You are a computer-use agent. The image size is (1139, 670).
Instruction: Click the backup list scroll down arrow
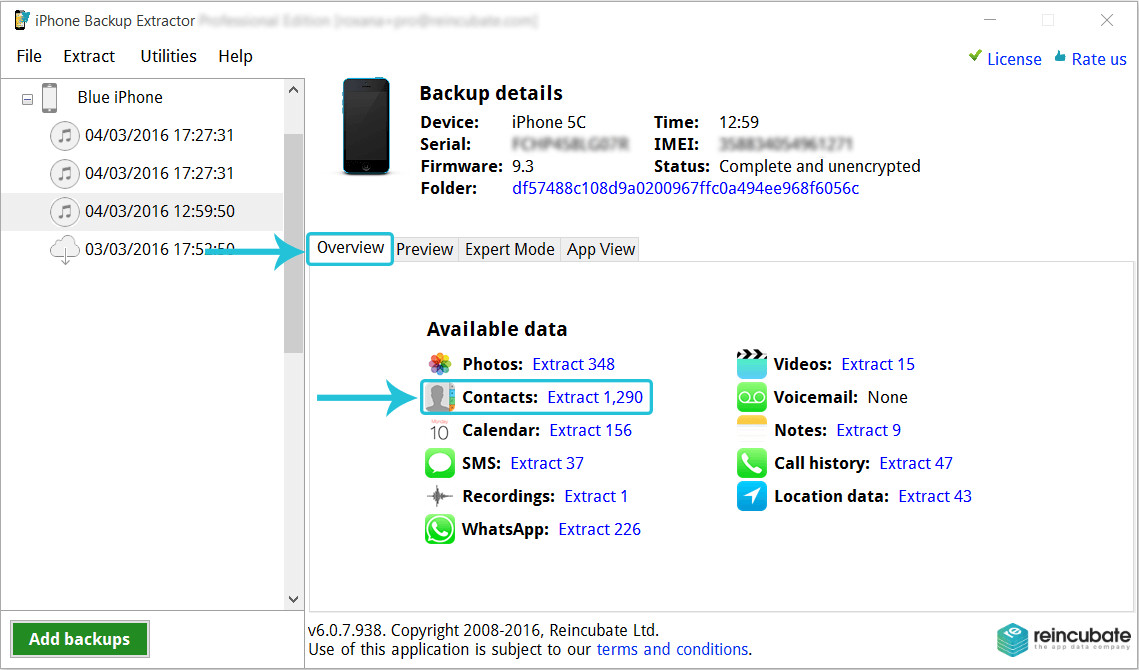pos(293,600)
